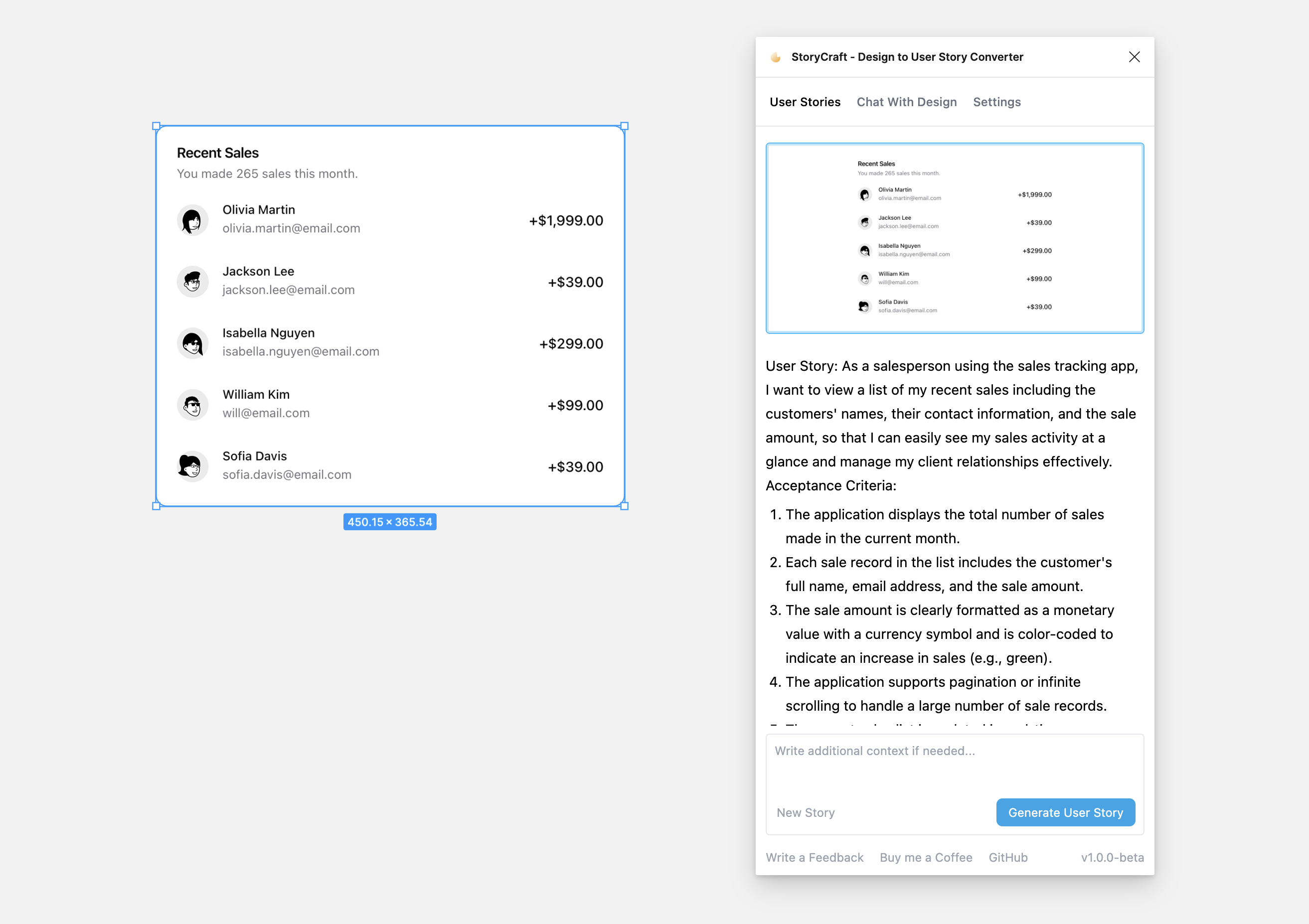Open the Write a Feedback link
The height and width of the screenshot is (924, 1309).
815,857
